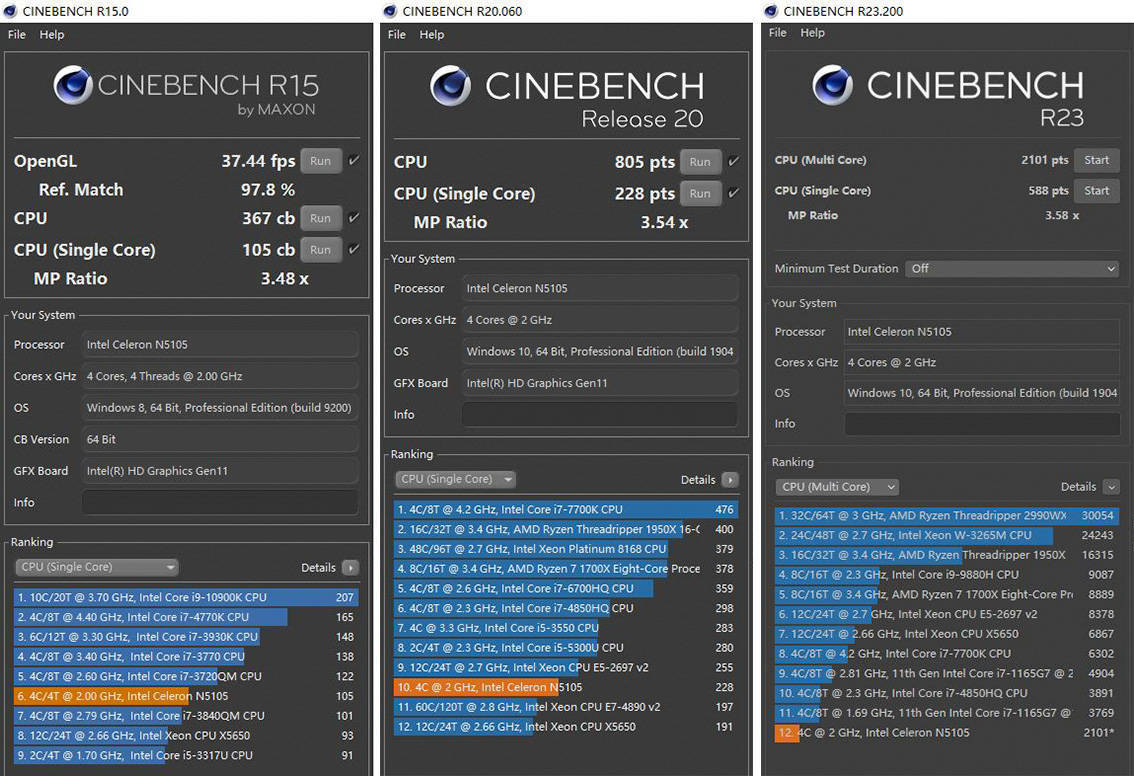Select Core i9-10900K row in R15 ranking
Image resolution: width=1134 pixels, height=776 pixels.
pos(186,597)
